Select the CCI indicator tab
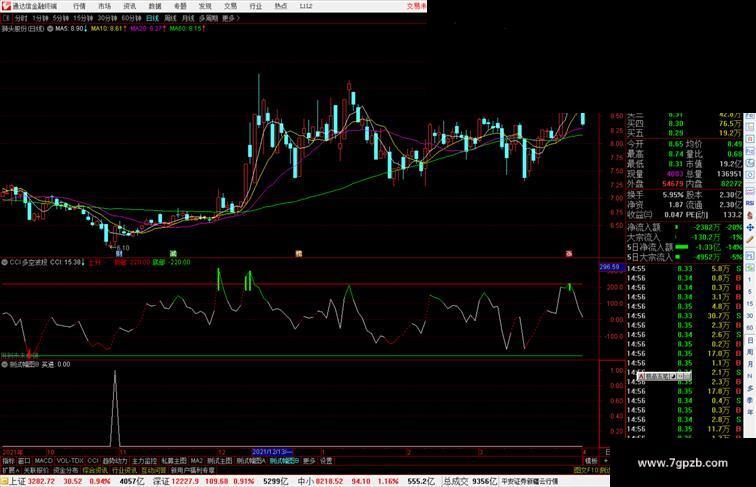The height and width of the screenshot is (487, 756). pyautogui.click(x=93, y=461)
